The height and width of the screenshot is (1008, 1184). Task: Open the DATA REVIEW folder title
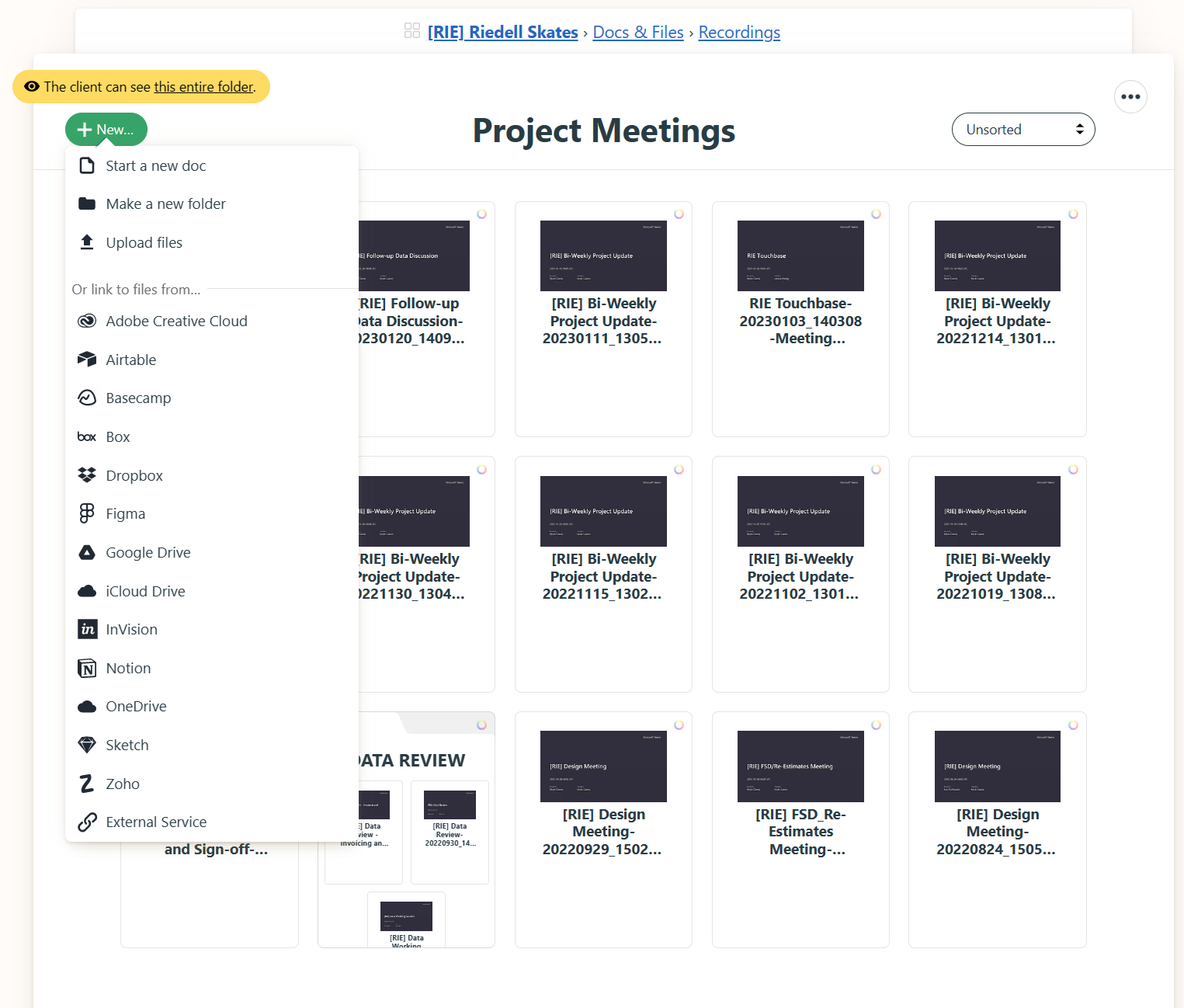[412, 760]
